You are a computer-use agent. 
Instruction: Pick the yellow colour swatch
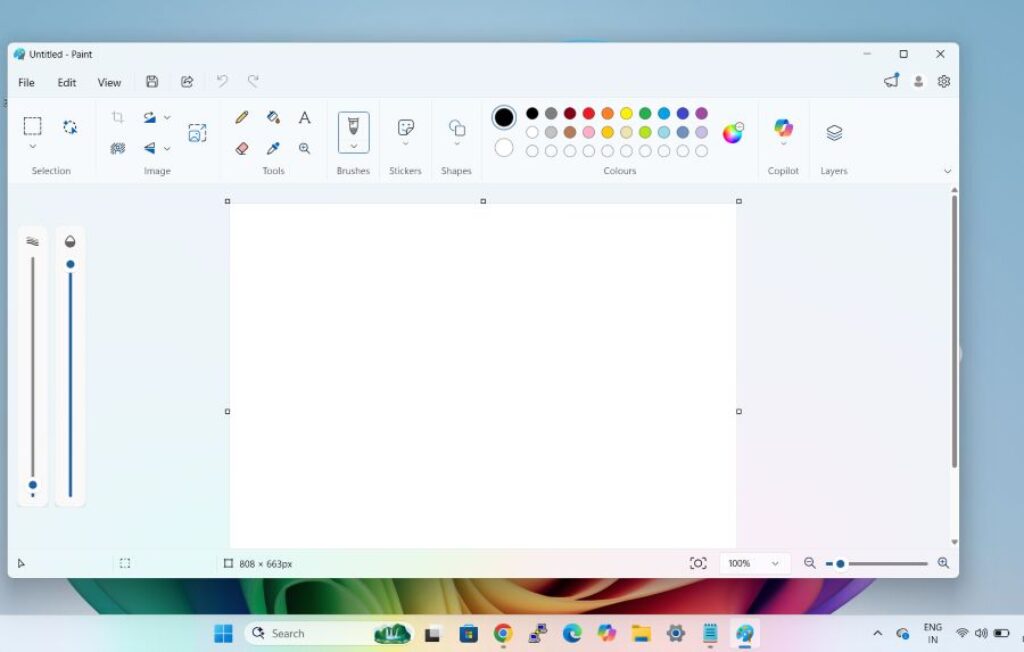click(626, 114)
